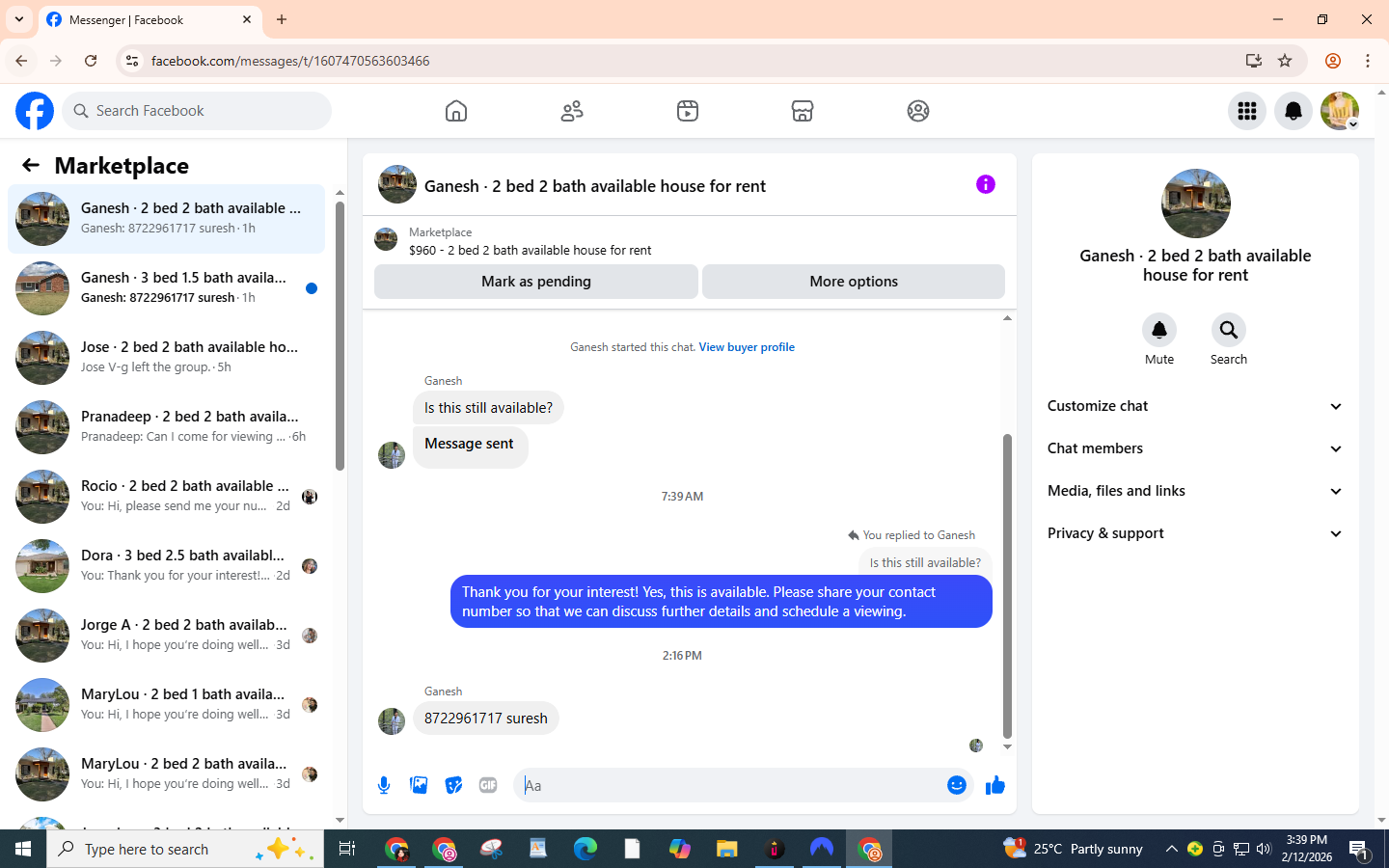This screenshot has height=868, width=1389.
Task: Search in conversation magnifier icon
Action: pyautogui.click(x=1229, y=330)
